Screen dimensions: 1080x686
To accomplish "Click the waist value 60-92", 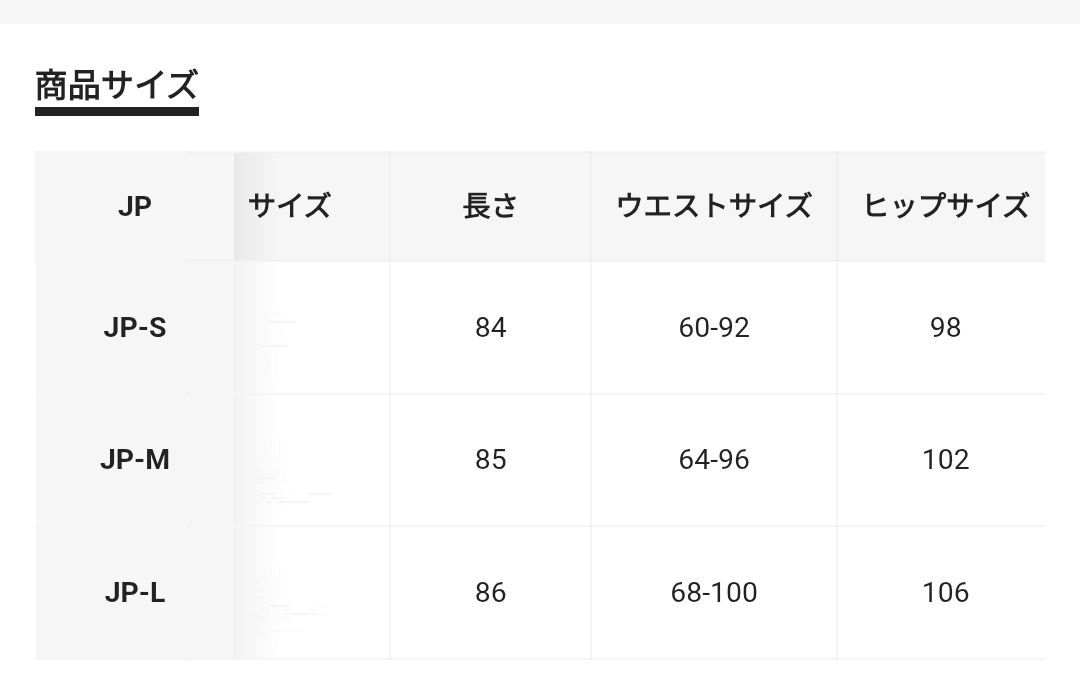I will click(x=714, y=327).
